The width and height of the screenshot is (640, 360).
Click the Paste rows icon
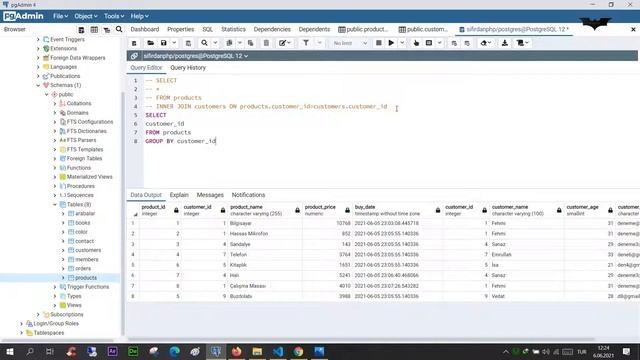pyautogui.click(x=251, y=43)
